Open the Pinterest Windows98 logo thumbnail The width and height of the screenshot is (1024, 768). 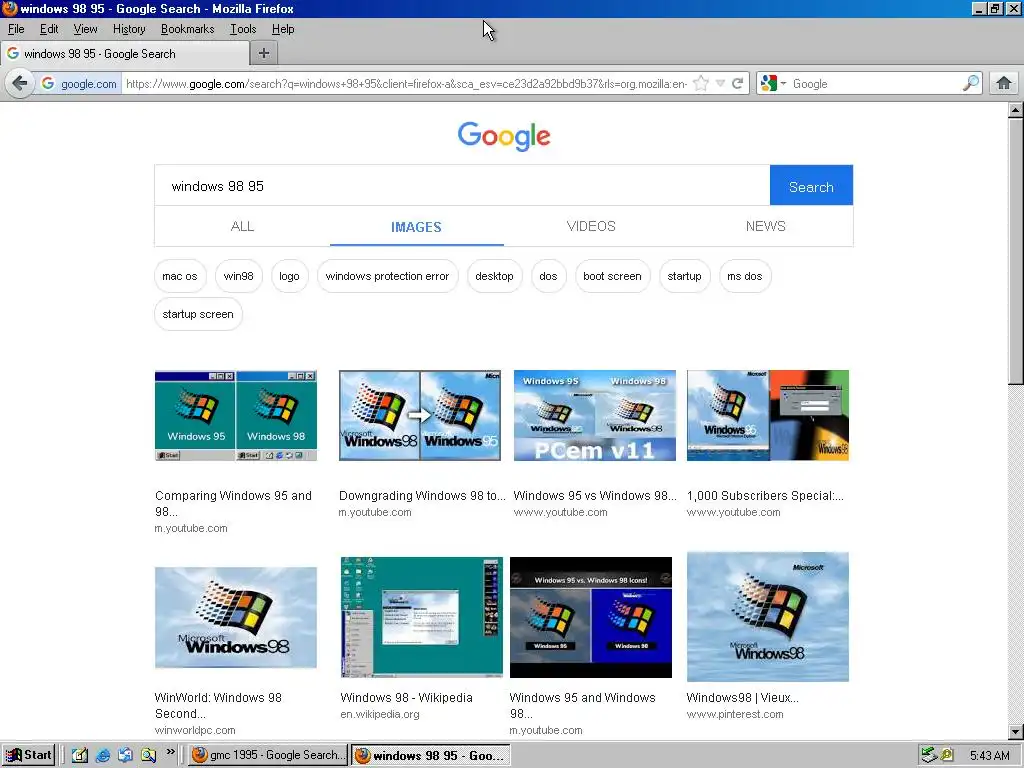pos(768,617)
